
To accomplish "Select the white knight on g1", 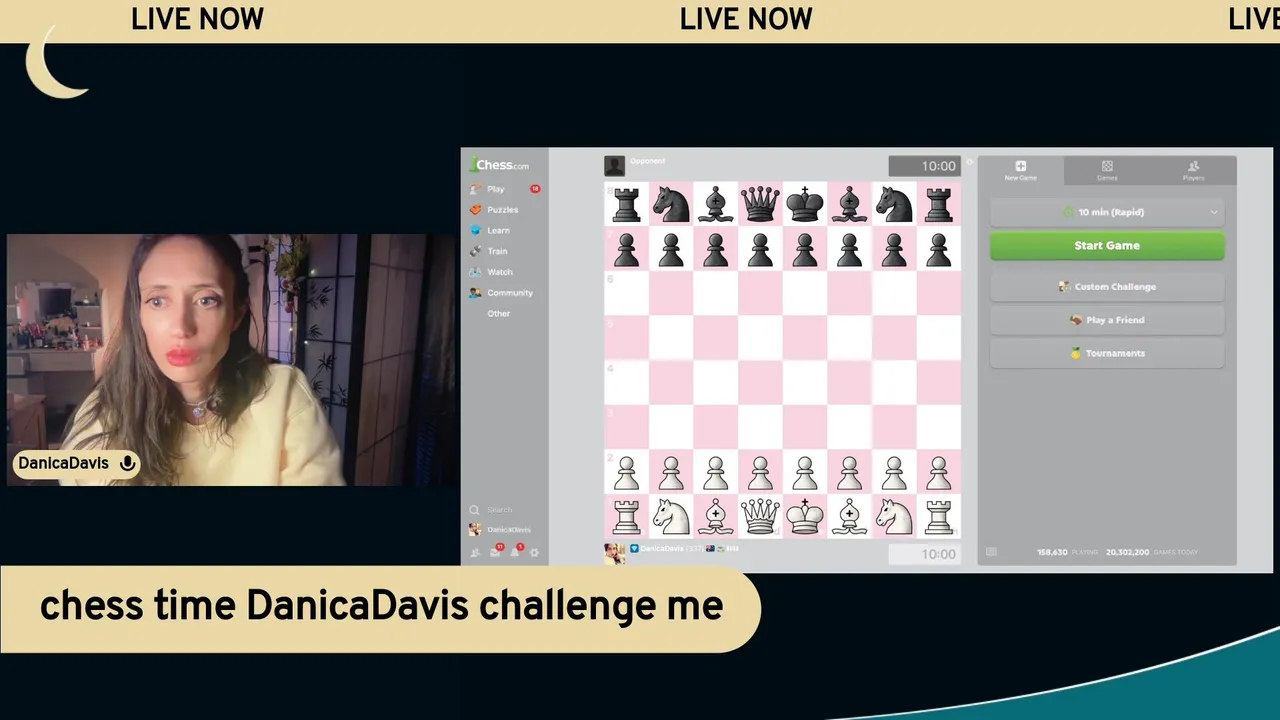I will (894, 516).
